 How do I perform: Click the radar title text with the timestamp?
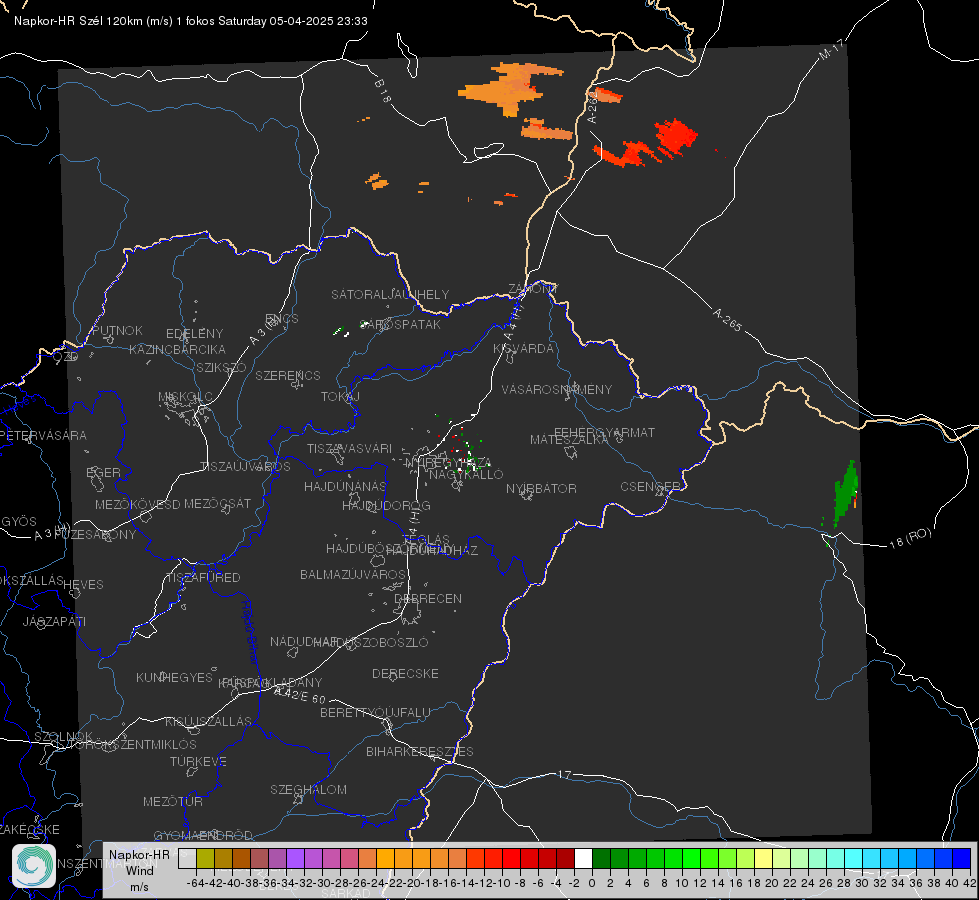click(x=190, y=21)
